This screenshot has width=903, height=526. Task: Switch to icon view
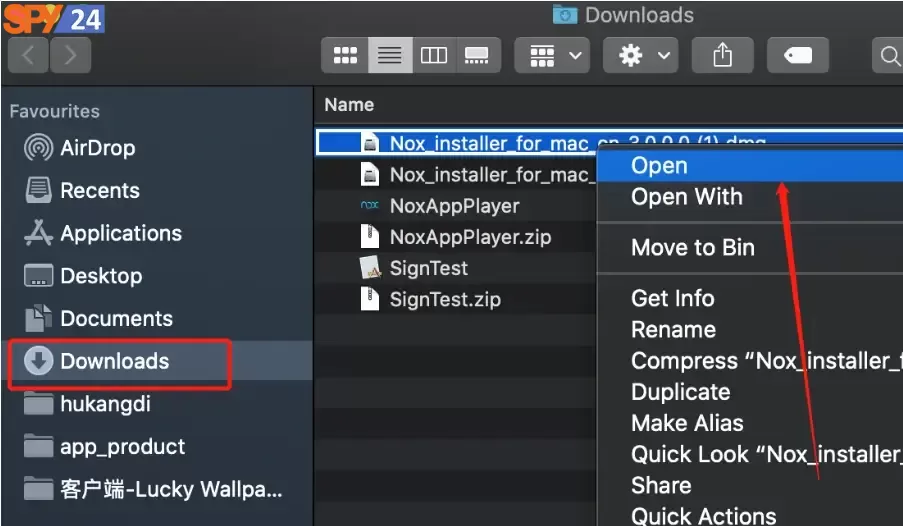click(x=345, y=55)
